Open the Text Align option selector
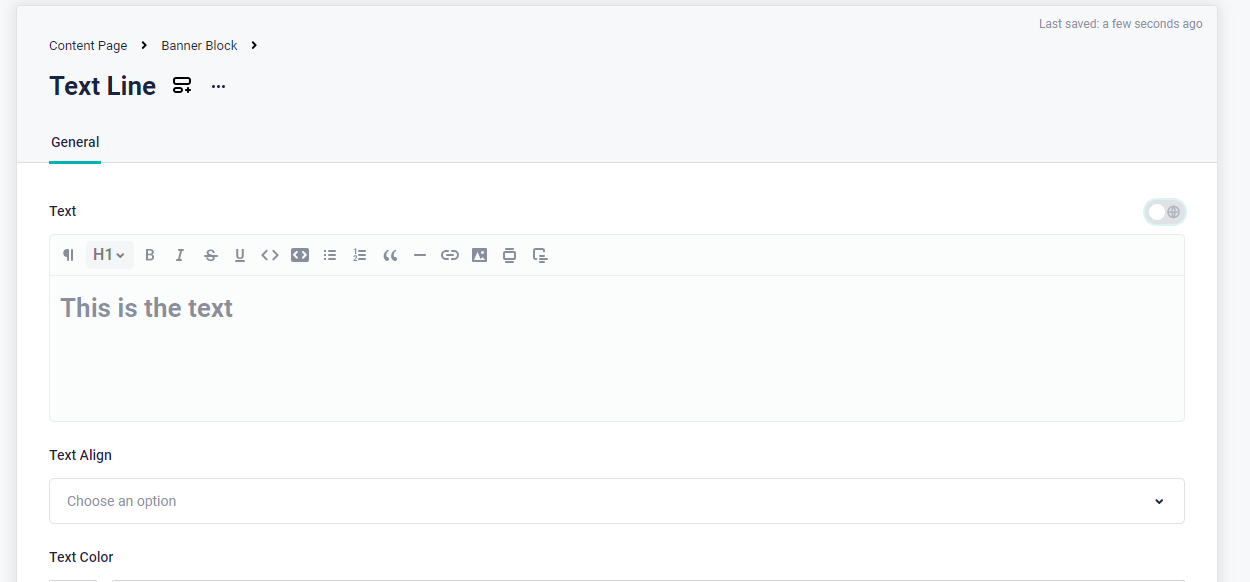The width and height of the screenshot is (1250, 582). click(616, 500)
